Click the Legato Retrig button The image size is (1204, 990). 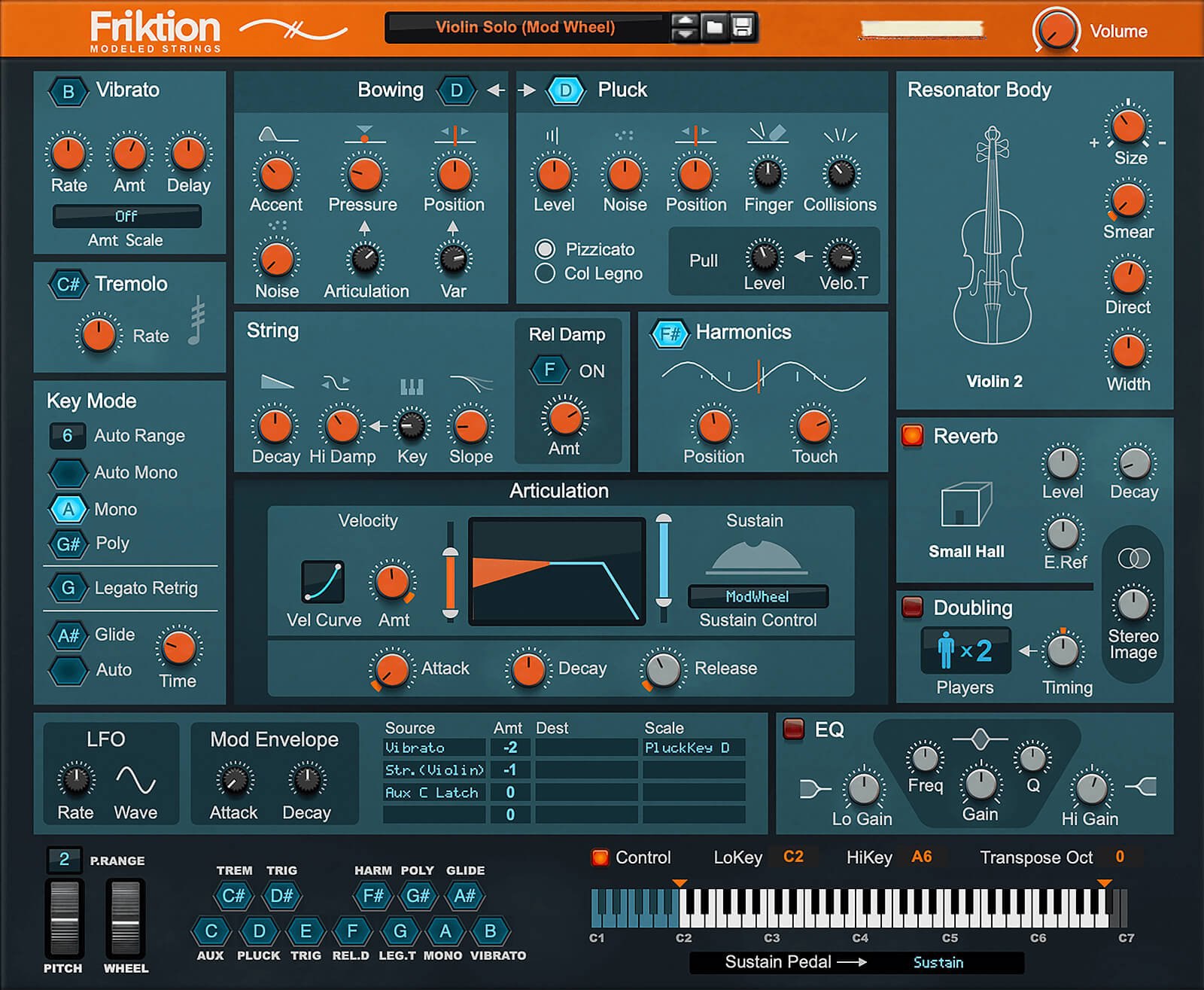click(68, 588)
